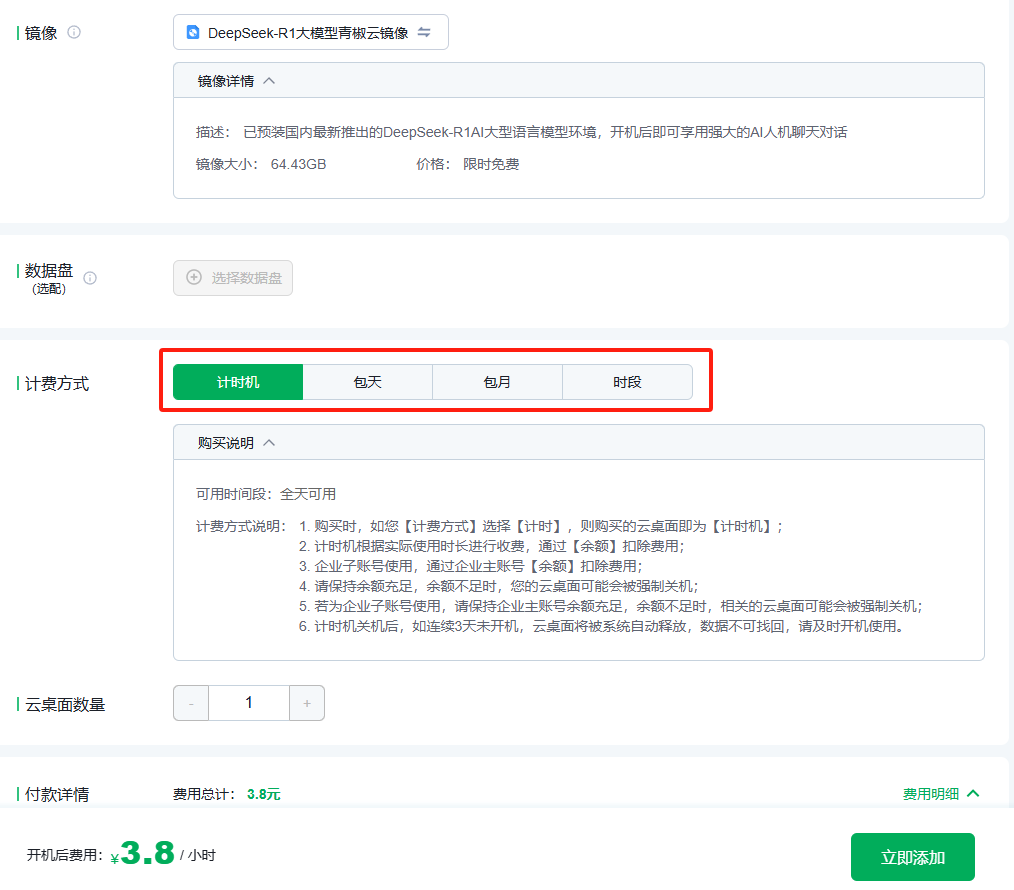Click the 付款详情 section label

(57, 794)
